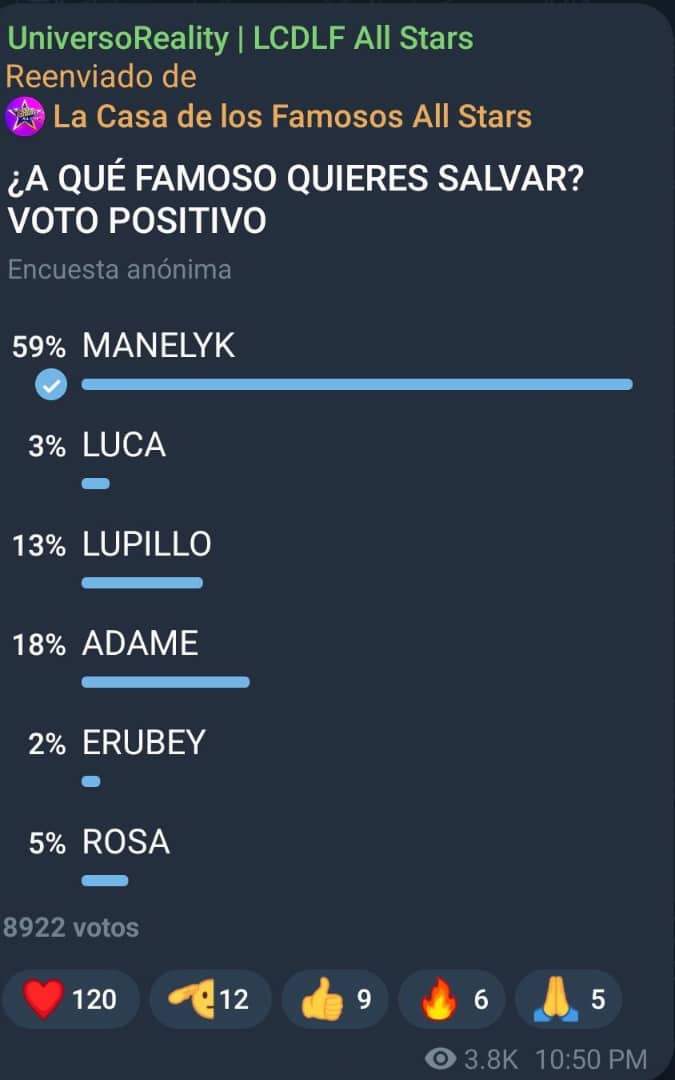Image resolution: width=675 pixels, height=1080 pixels.
Task: Open forwarded source La Casa de los Famosos All Stars
Action: tap(292, 117)
